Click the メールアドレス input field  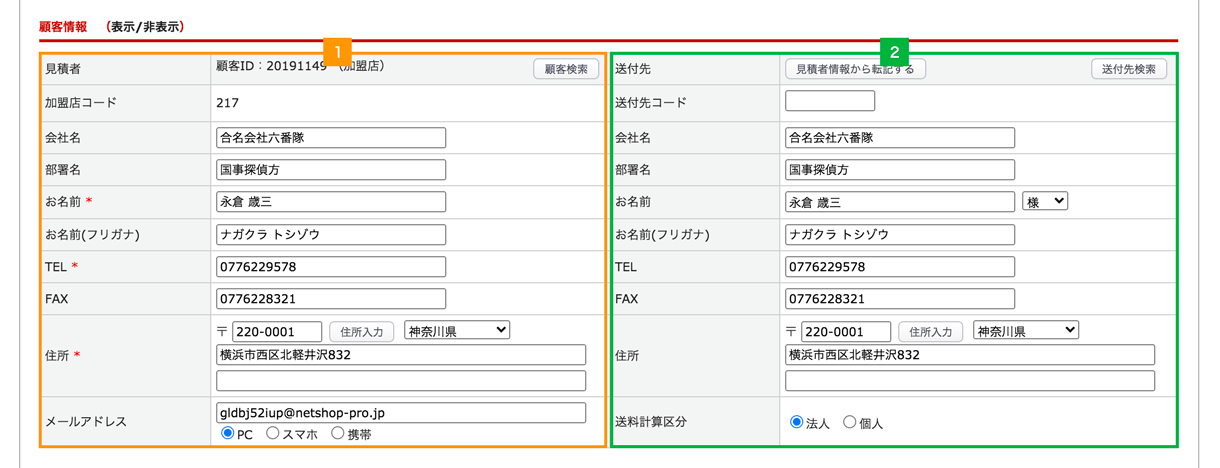(x=401, y=412)
